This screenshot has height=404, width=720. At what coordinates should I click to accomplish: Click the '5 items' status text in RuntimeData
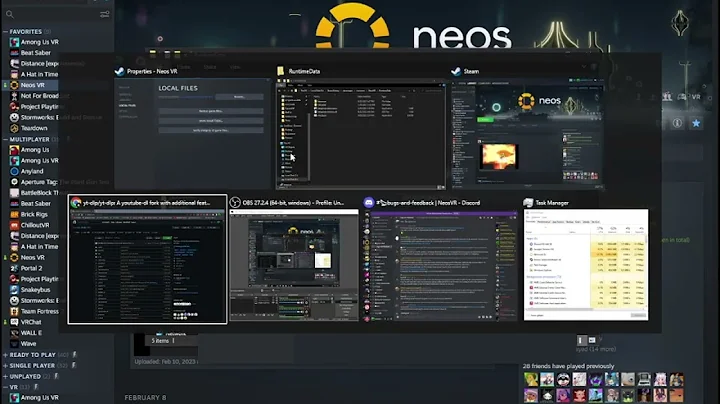tap(160, 341)
